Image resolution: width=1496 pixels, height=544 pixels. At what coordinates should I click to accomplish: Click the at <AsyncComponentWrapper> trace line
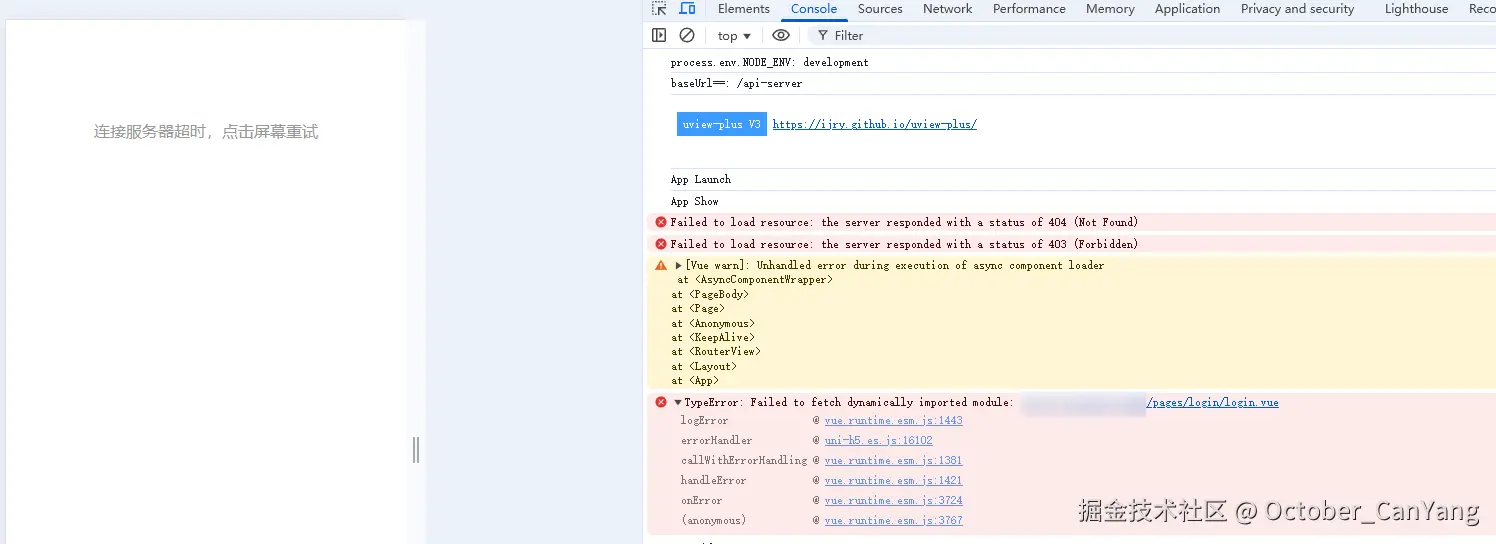(755, 280)
